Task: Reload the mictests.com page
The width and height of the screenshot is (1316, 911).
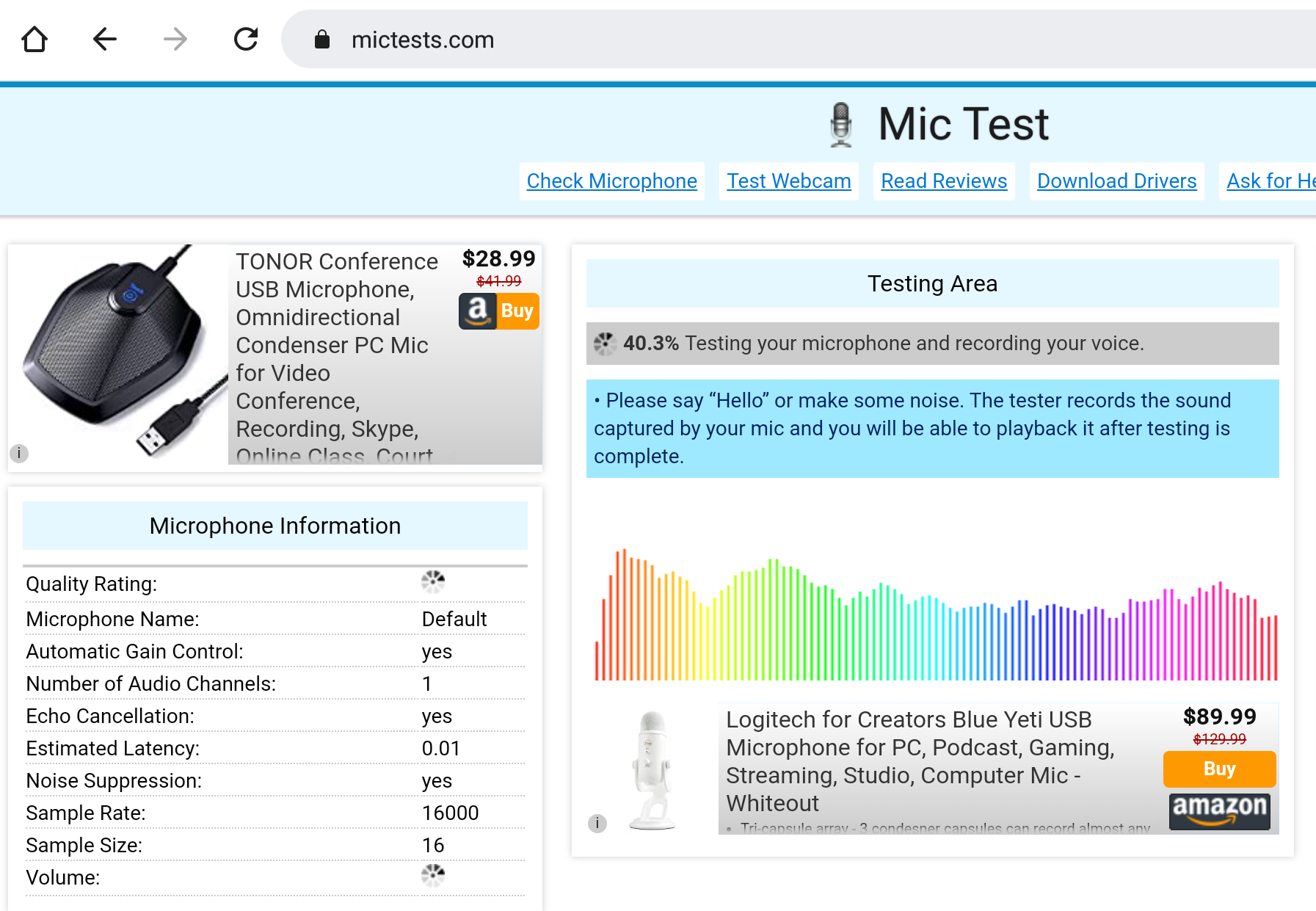Action: (x=246, y=39)
